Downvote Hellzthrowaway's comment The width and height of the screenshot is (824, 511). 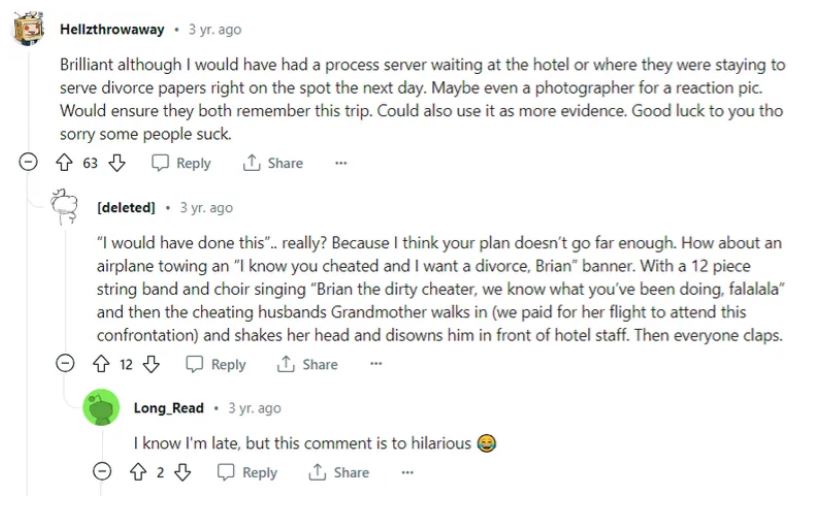(x=117, y=163)
